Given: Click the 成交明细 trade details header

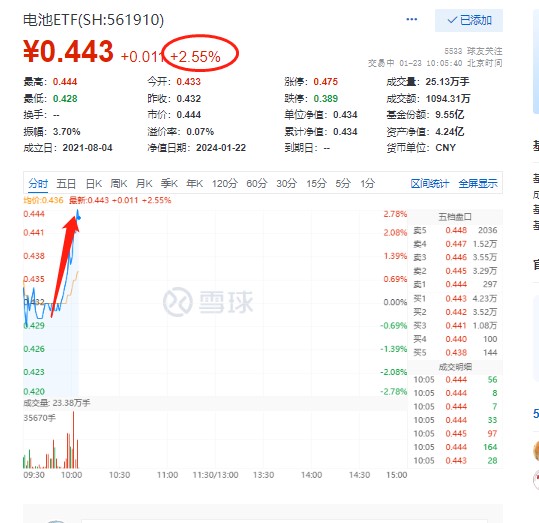Looking at the screenshot, I should [x=455, y=367].
